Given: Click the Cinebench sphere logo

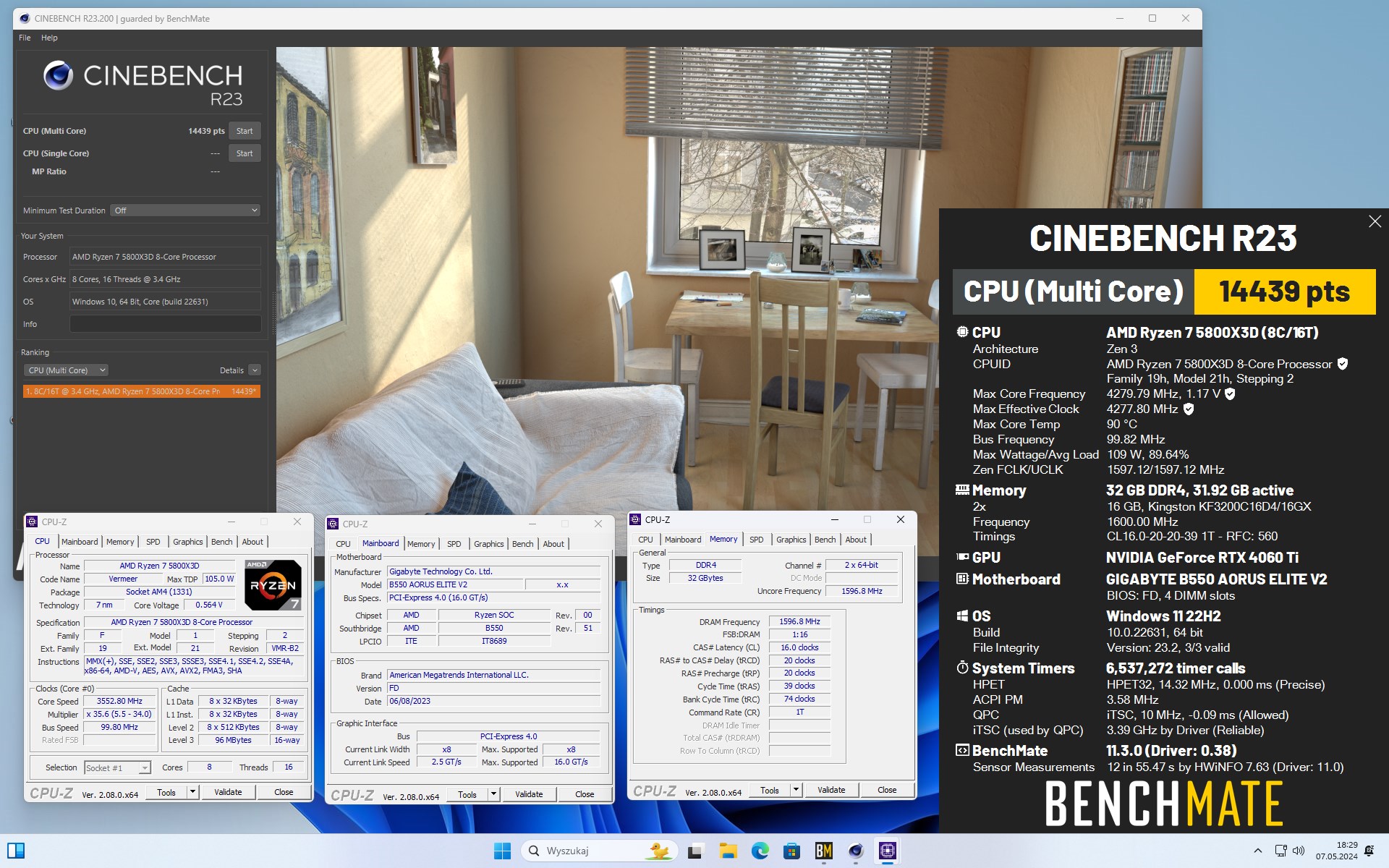Looking at the screenshot, I should tap(58, 75).
